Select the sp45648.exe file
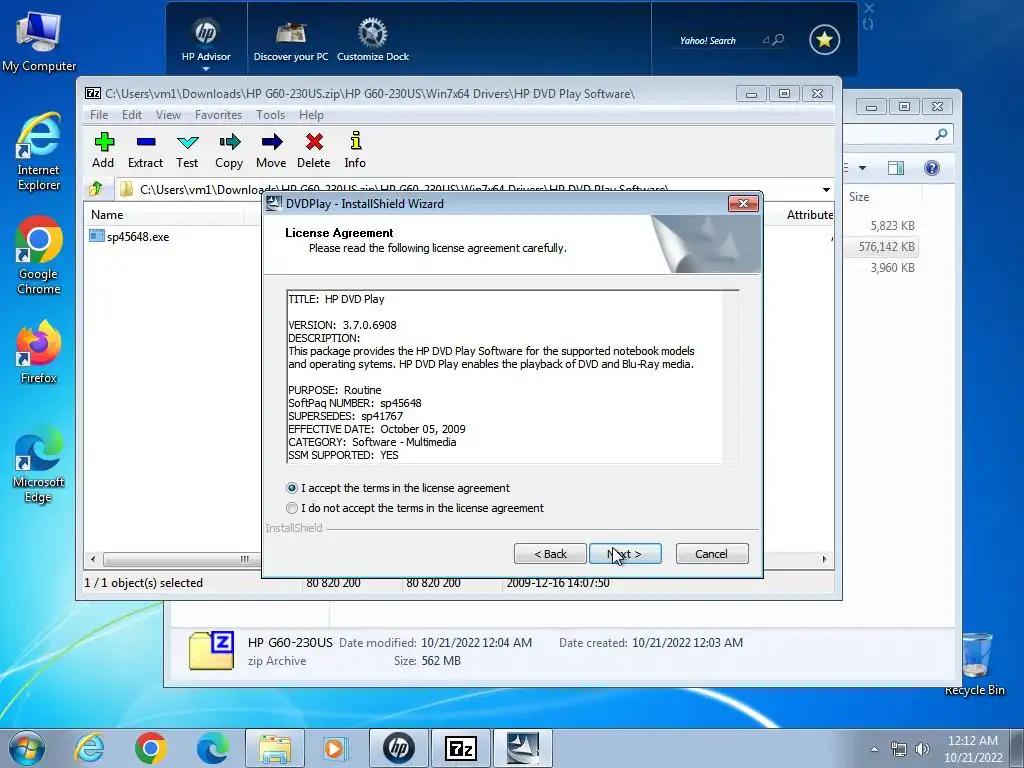 click(129, 236)
